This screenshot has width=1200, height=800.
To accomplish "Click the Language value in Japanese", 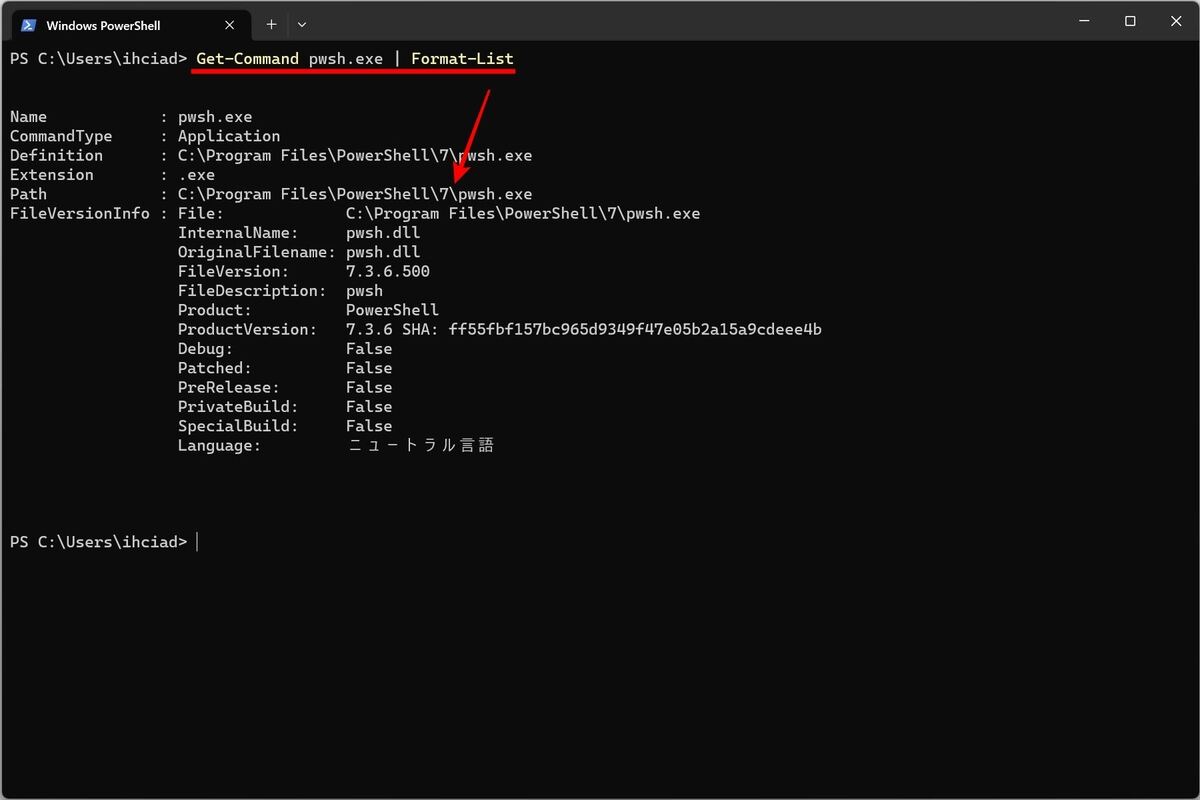I will coord(421,445).
